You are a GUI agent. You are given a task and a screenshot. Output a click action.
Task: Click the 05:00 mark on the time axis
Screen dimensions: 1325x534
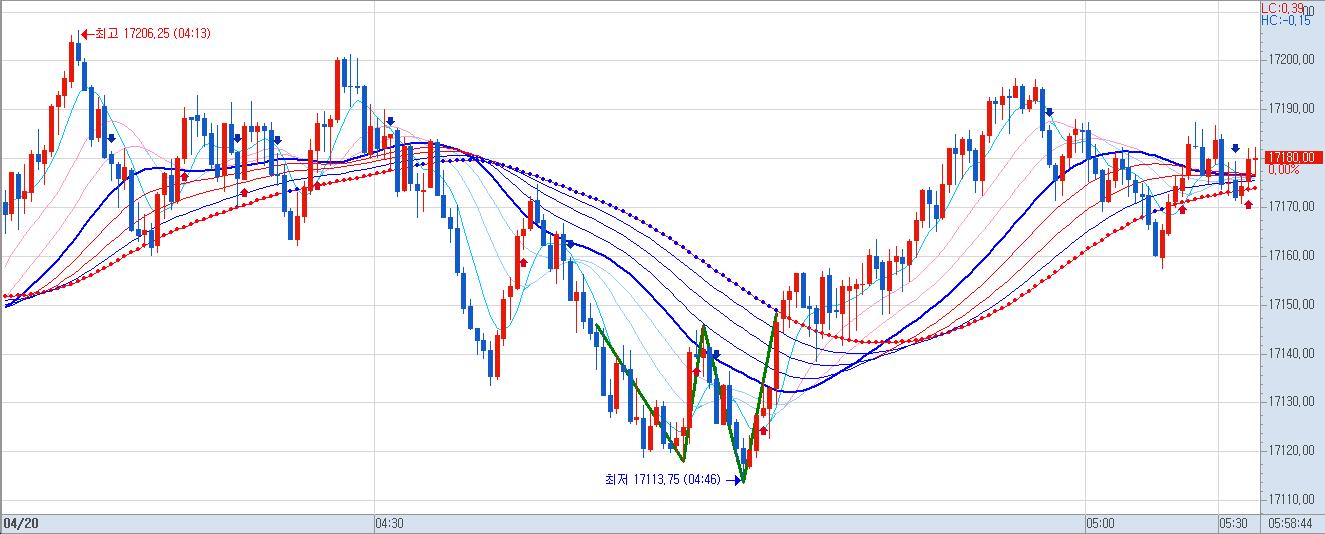1100,523
